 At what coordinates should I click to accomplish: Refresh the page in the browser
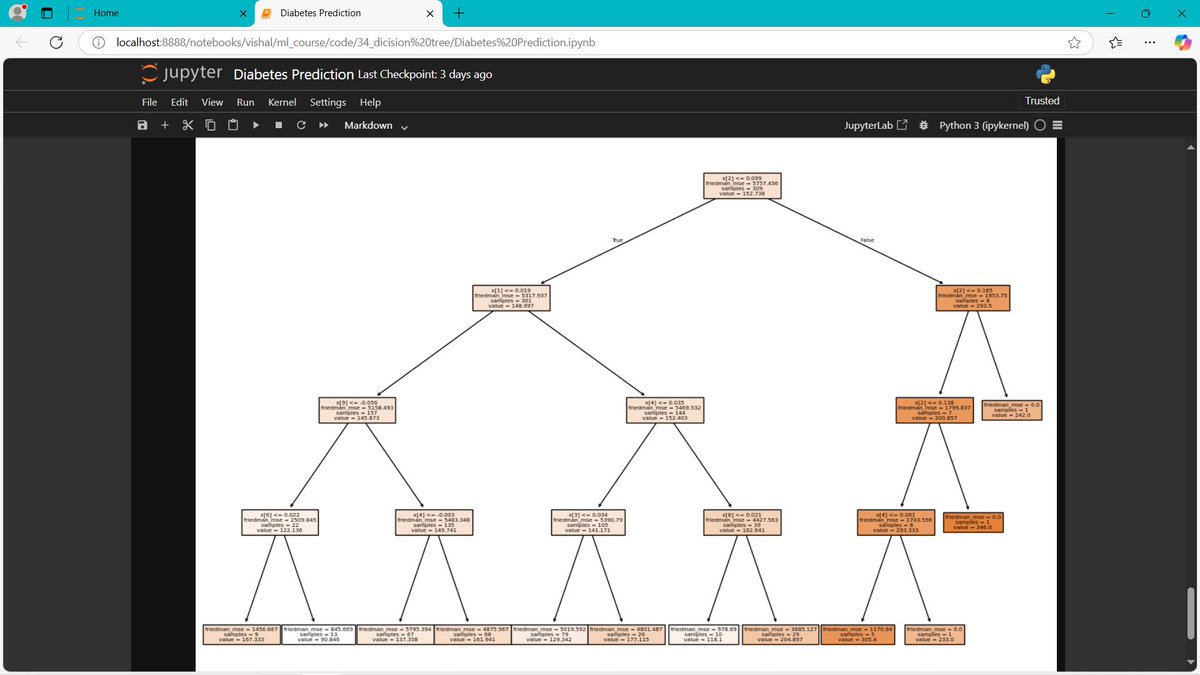point(56,42)
